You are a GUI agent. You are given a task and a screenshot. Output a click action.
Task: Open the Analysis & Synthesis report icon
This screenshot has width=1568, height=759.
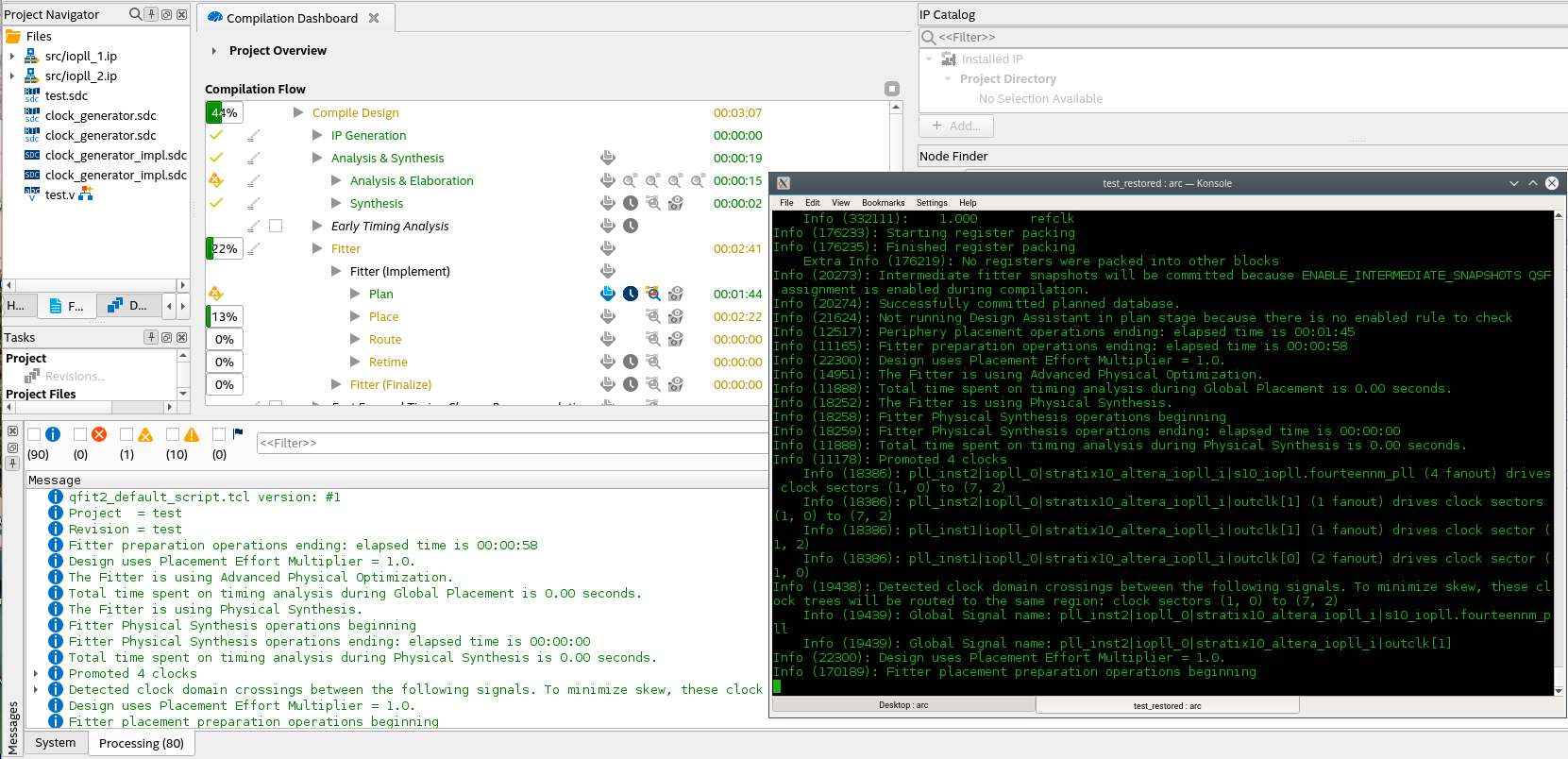tap(608, 158)
